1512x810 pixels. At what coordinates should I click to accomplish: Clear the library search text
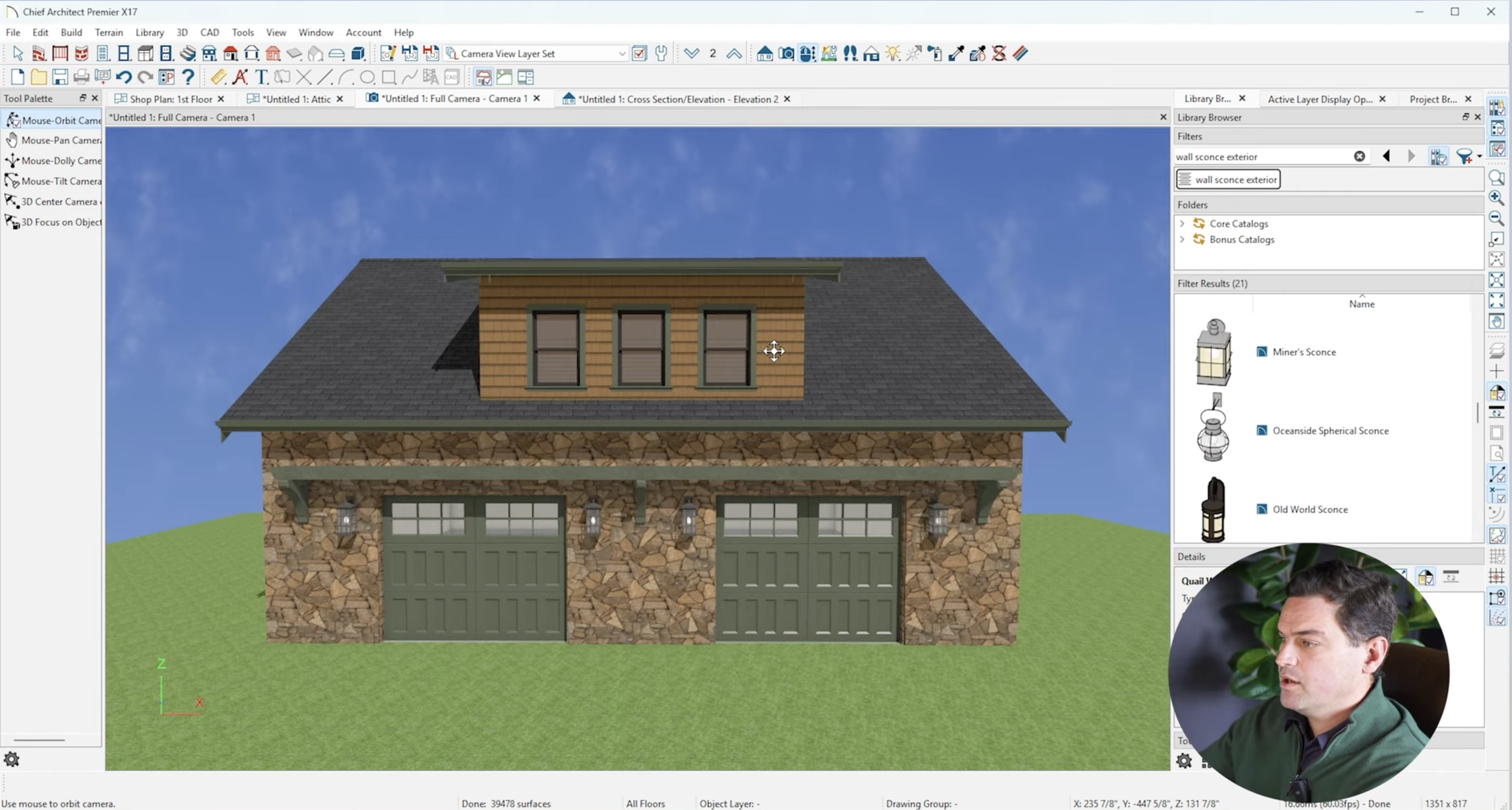[x=1359, y=157]
